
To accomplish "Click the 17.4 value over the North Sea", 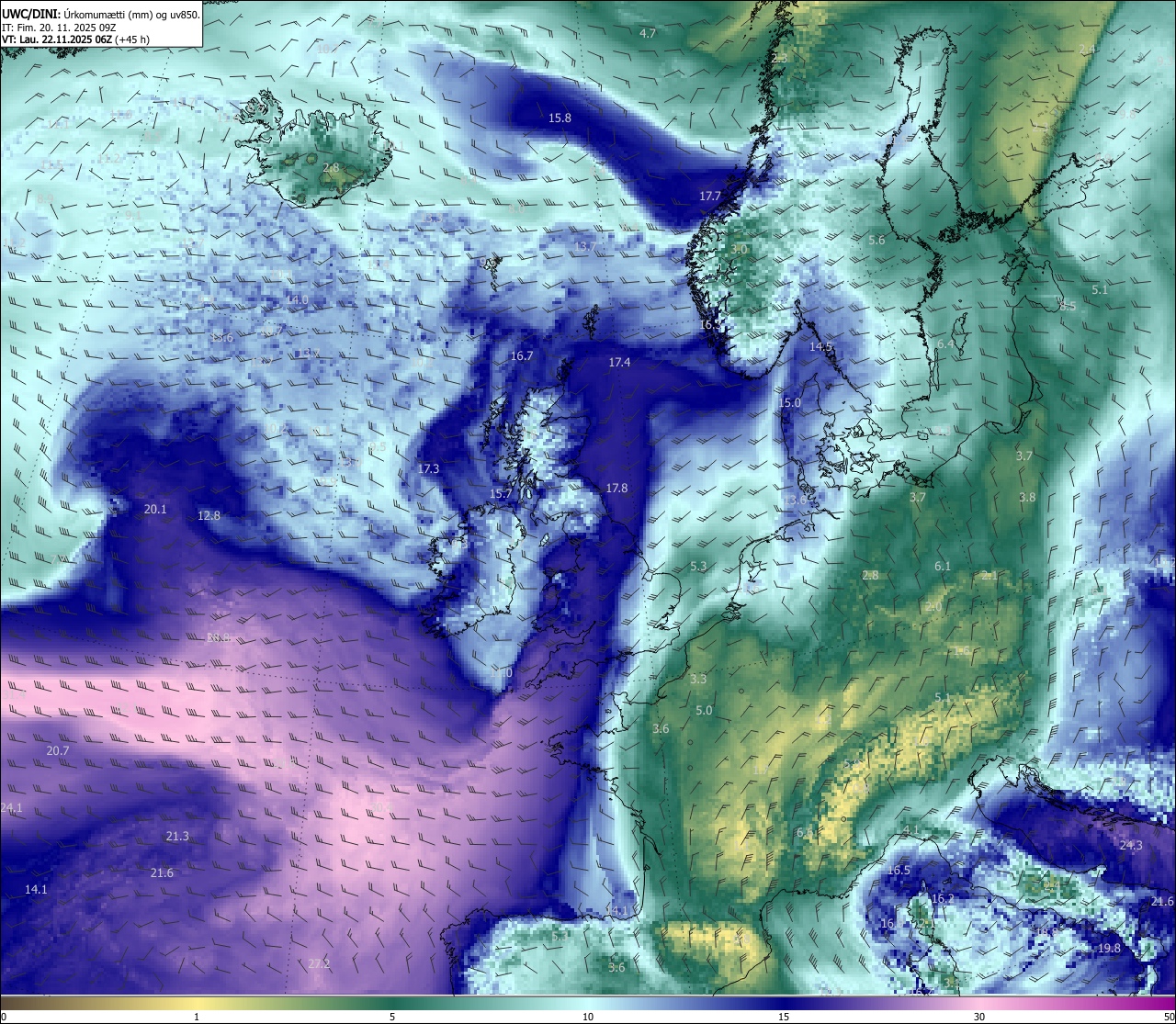I will tap(619, 363).
